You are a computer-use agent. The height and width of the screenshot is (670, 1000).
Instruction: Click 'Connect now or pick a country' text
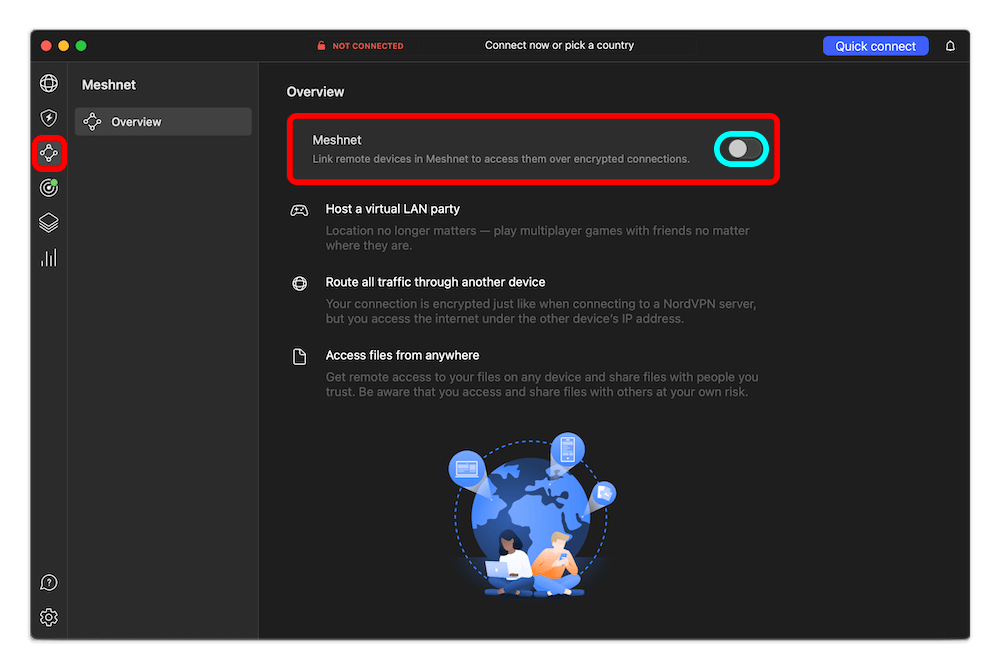click(x=559, y=45)
